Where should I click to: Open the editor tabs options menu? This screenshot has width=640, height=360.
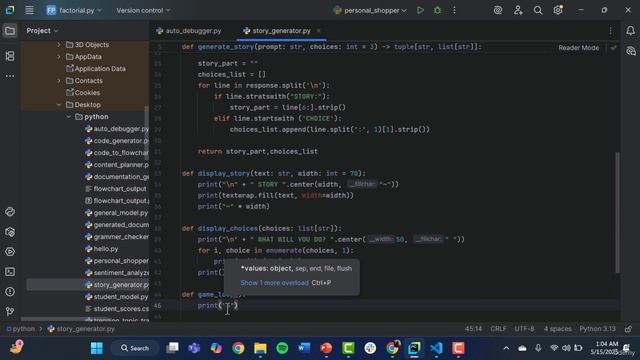(x=611, y=31)
